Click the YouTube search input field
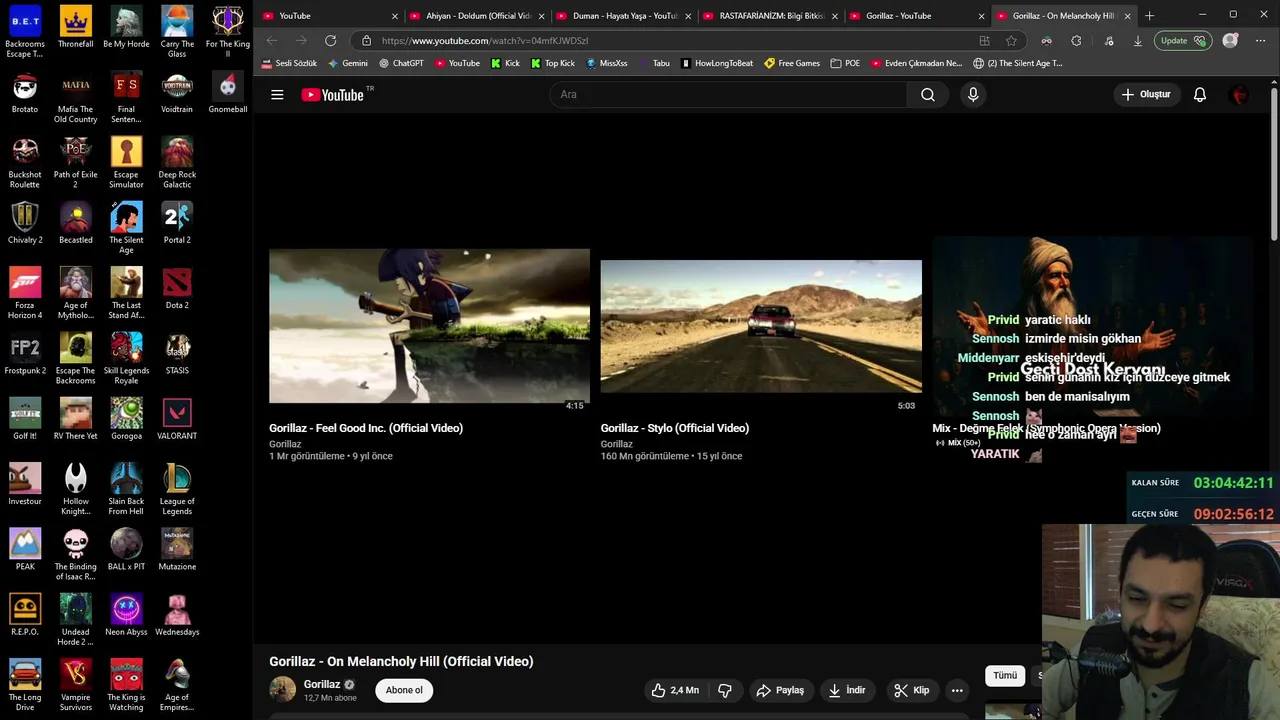Viewport: 1280px width, 720px height. [x=728, y=95]
